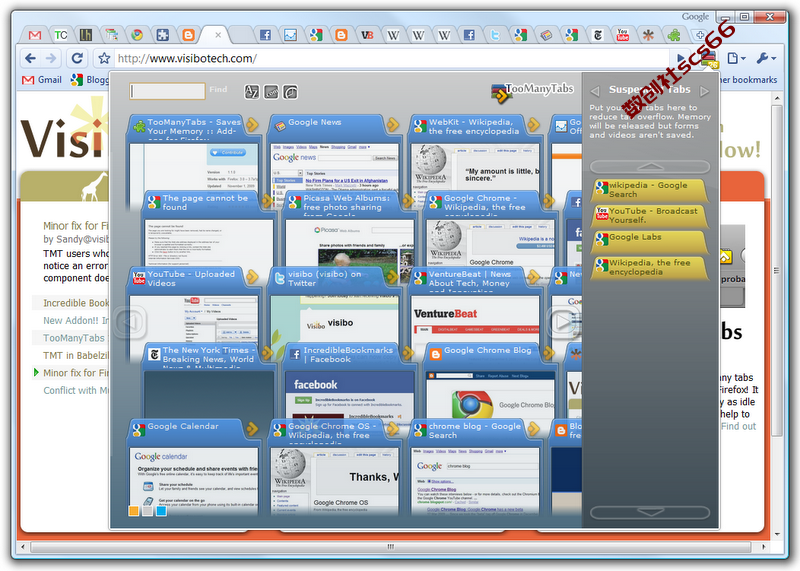Select the orange color swatch in popup

[x=134, y=511]
